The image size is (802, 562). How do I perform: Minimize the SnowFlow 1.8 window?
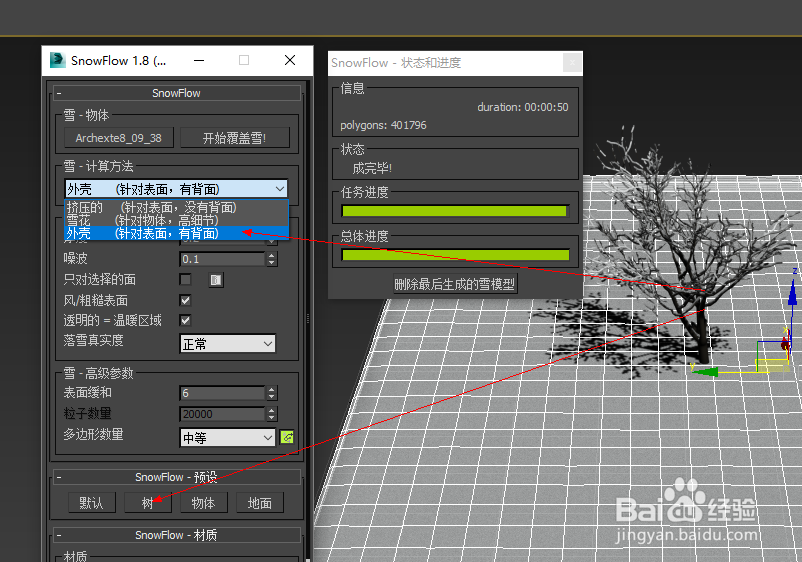199,60
